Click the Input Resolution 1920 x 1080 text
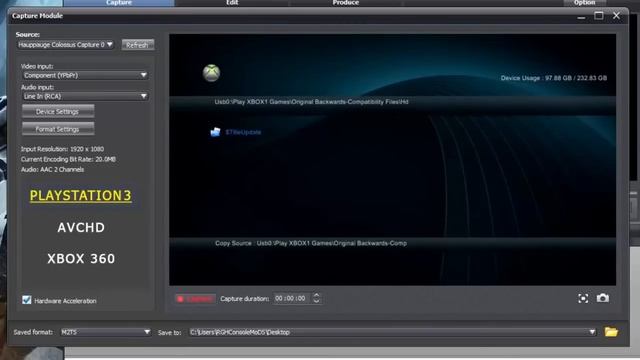 coord(62,149)
